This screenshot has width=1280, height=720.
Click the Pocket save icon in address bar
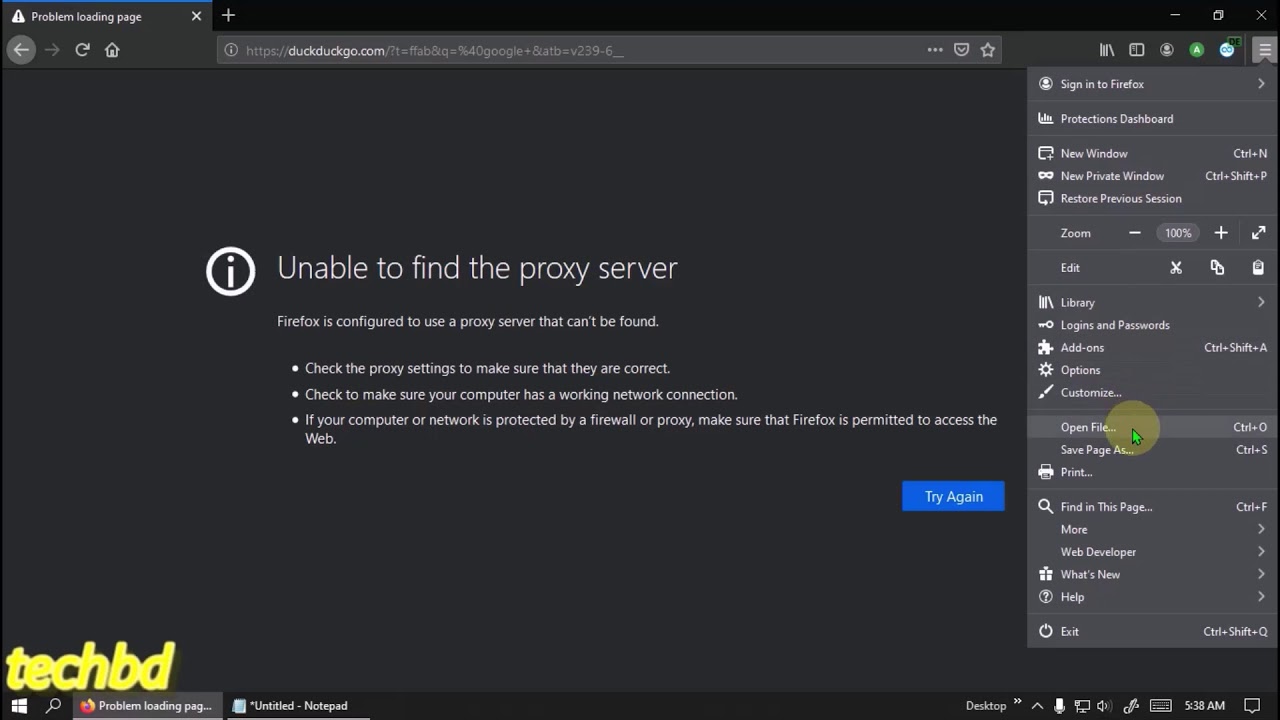[x=961, y=50]
